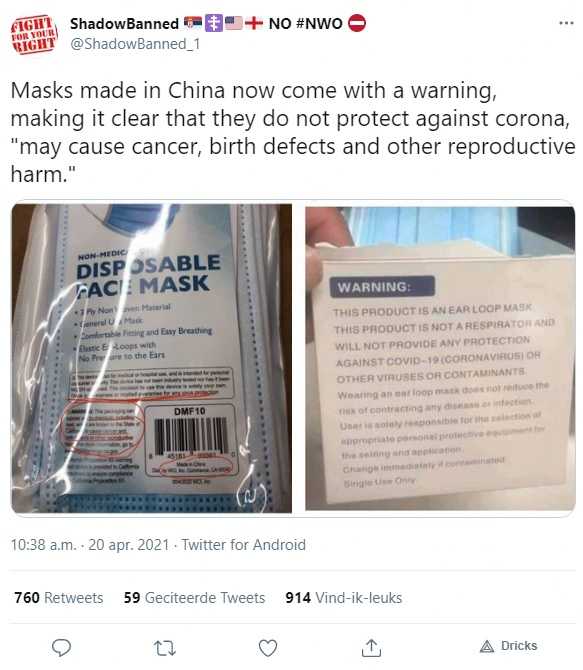Open the reply speech bubble icon
The height and width of the screenshot is (670, 583).
click(x=61, y=648)
